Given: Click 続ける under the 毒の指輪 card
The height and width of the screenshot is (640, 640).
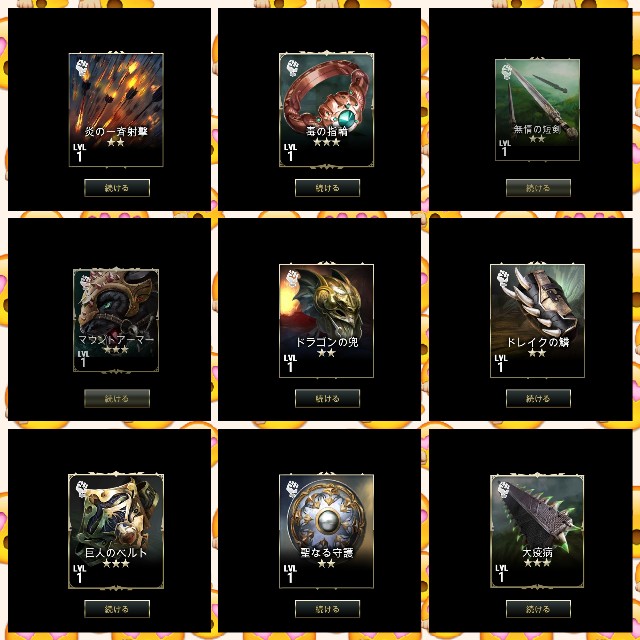Looking at the screenshot, I should click(327, 188).
